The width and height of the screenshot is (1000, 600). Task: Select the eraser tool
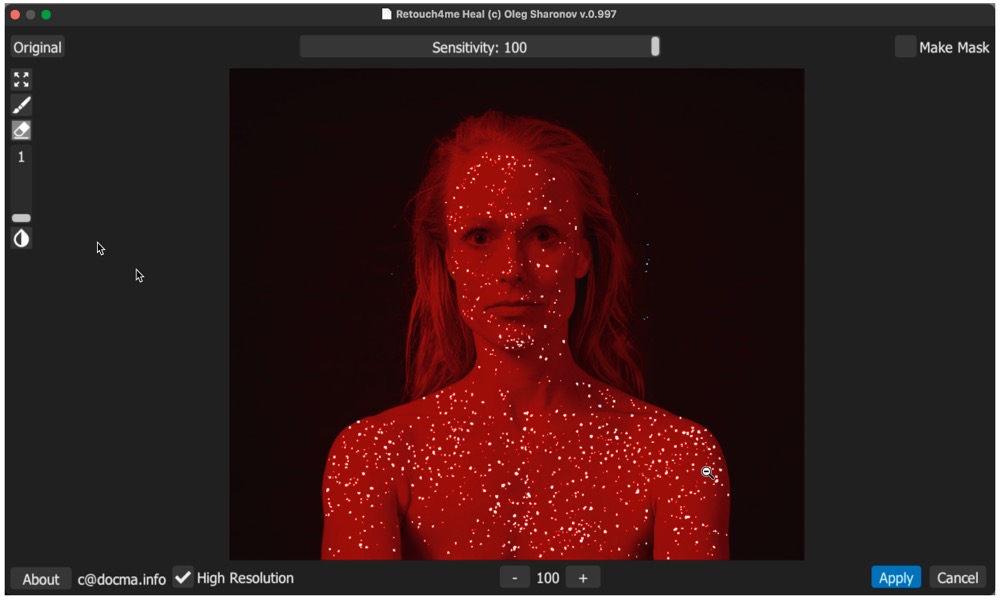pyautogui.click(x=21, y=130)
